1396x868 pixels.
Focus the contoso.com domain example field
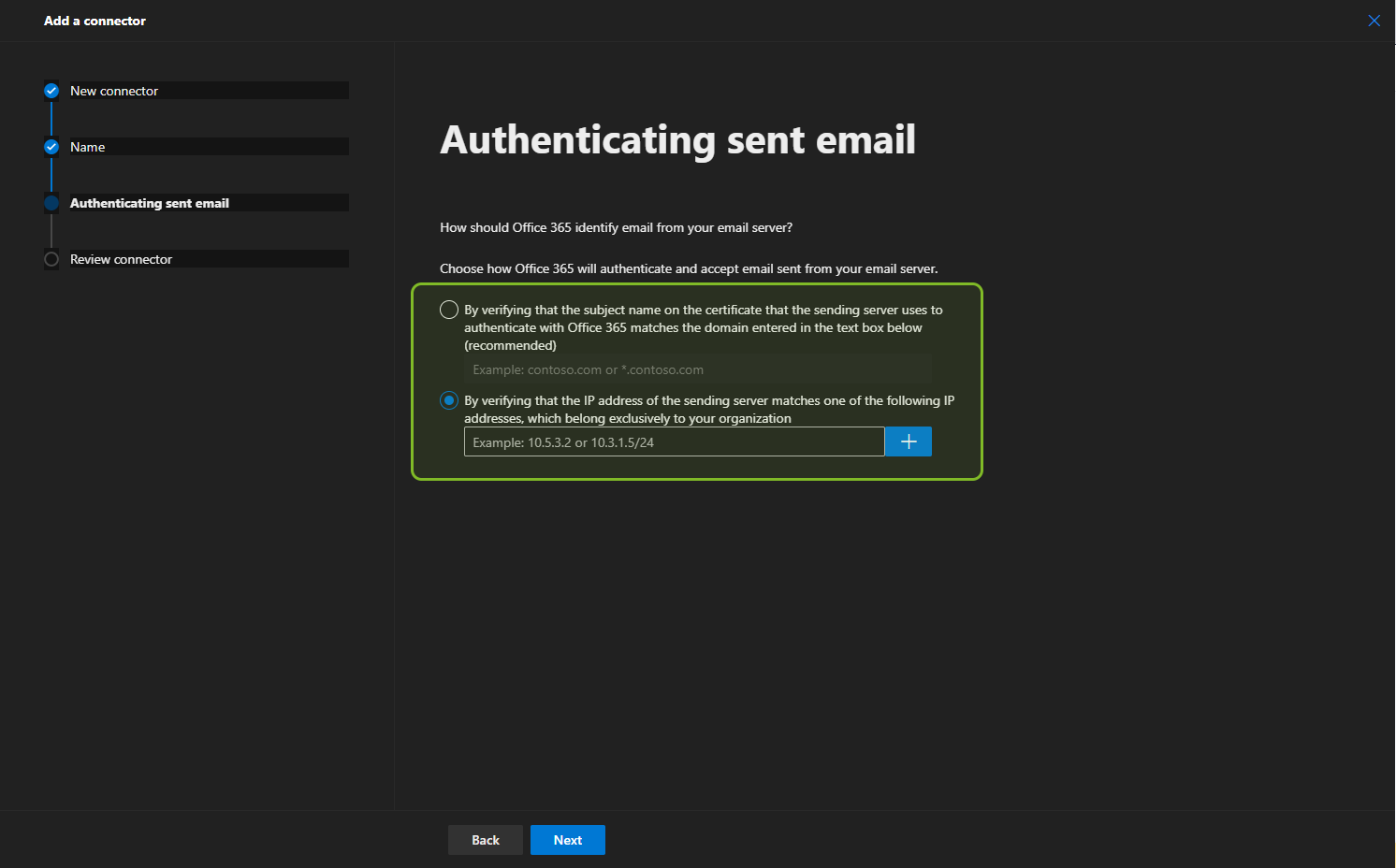tap(698, 369)
